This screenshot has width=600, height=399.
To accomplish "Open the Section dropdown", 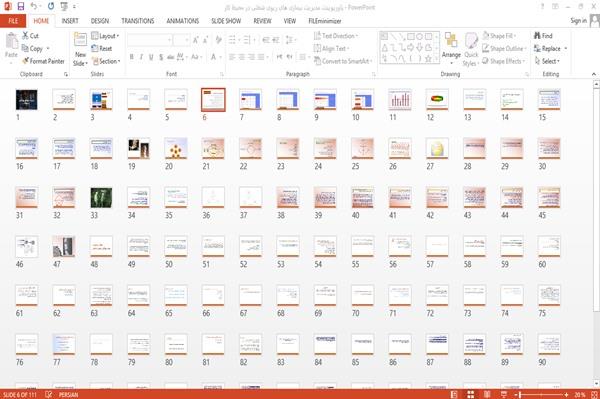I will (x=106, y=61).
